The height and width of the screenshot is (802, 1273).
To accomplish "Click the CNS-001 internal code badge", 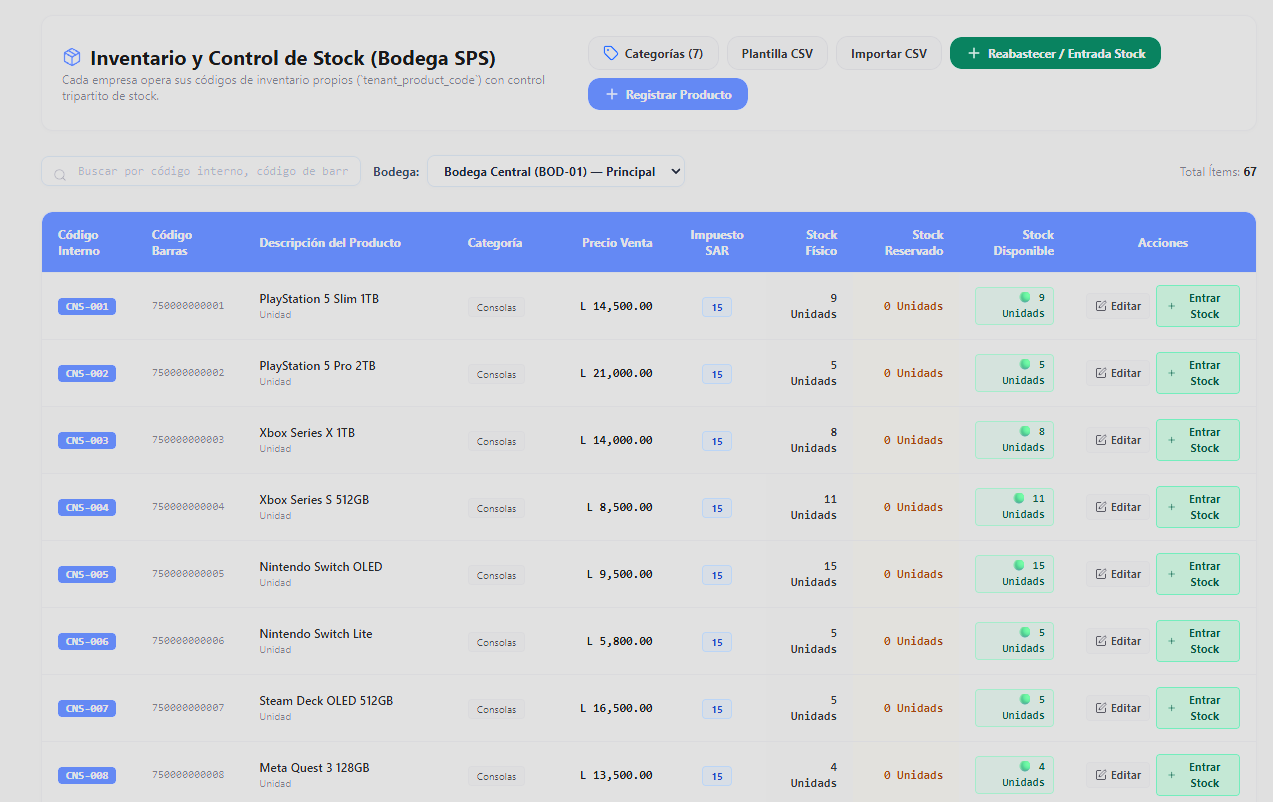I will tap(87, 306).
